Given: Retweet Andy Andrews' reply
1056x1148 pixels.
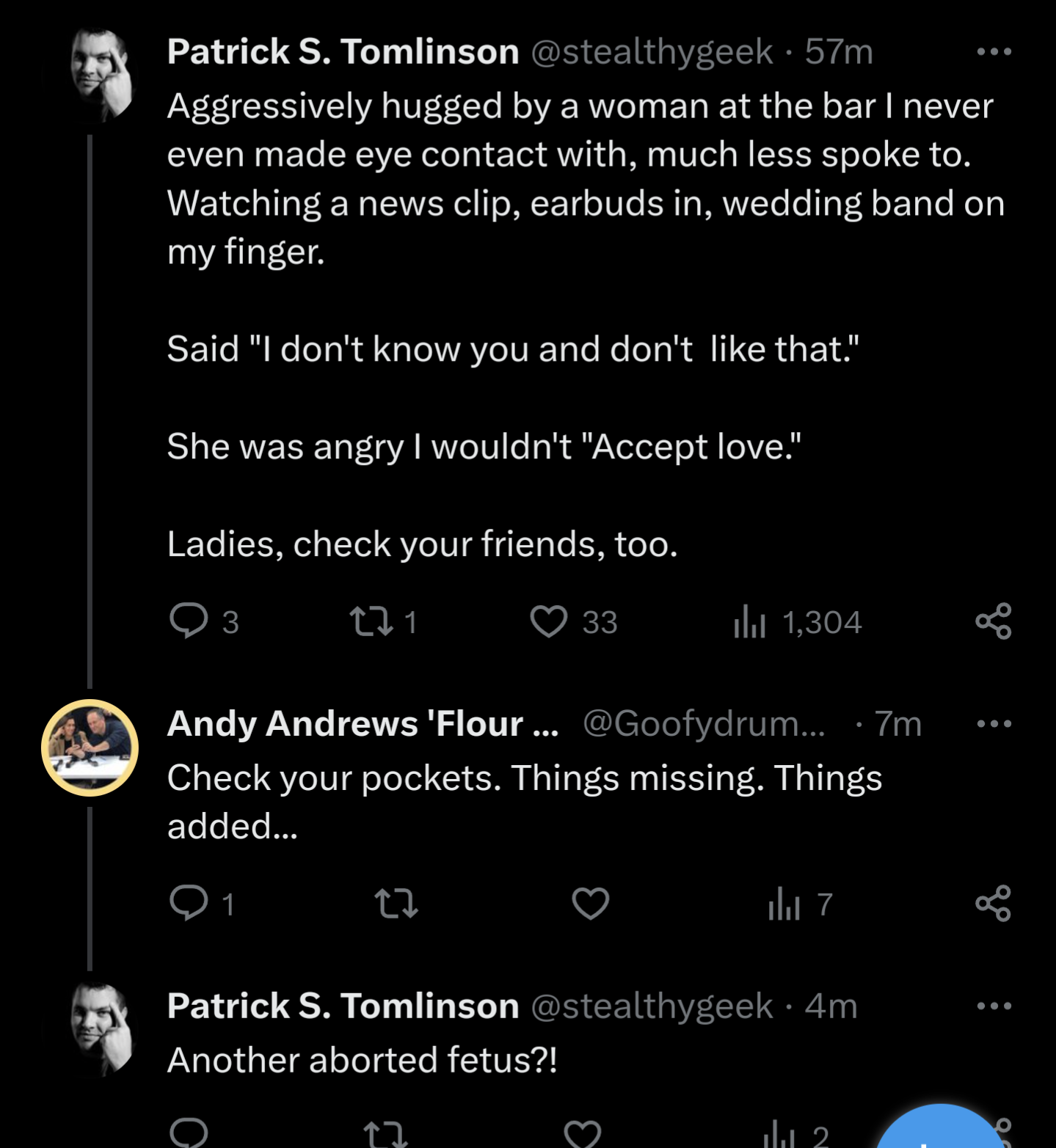Looking at the screenshot, I should tap(396, 903).
